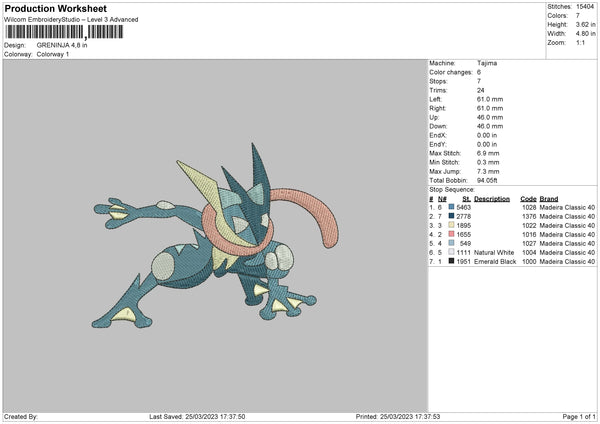Click thread code '1016' in row 4
600x424 pixels.
click(x=529, y=235)
